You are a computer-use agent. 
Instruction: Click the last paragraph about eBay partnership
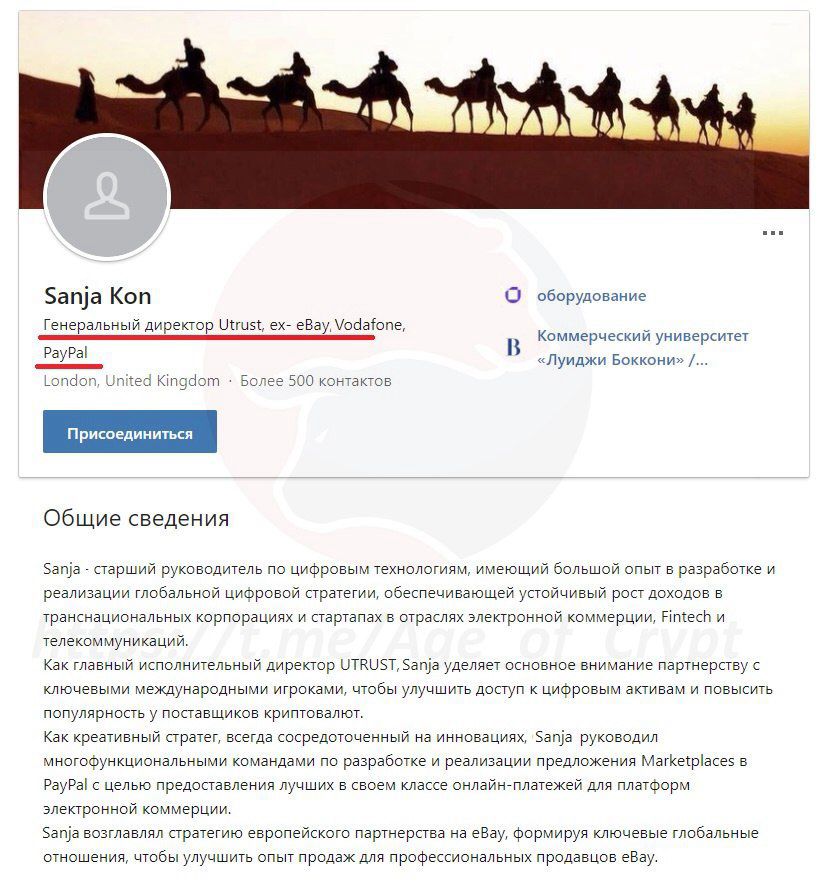click(x=400, y=845)
